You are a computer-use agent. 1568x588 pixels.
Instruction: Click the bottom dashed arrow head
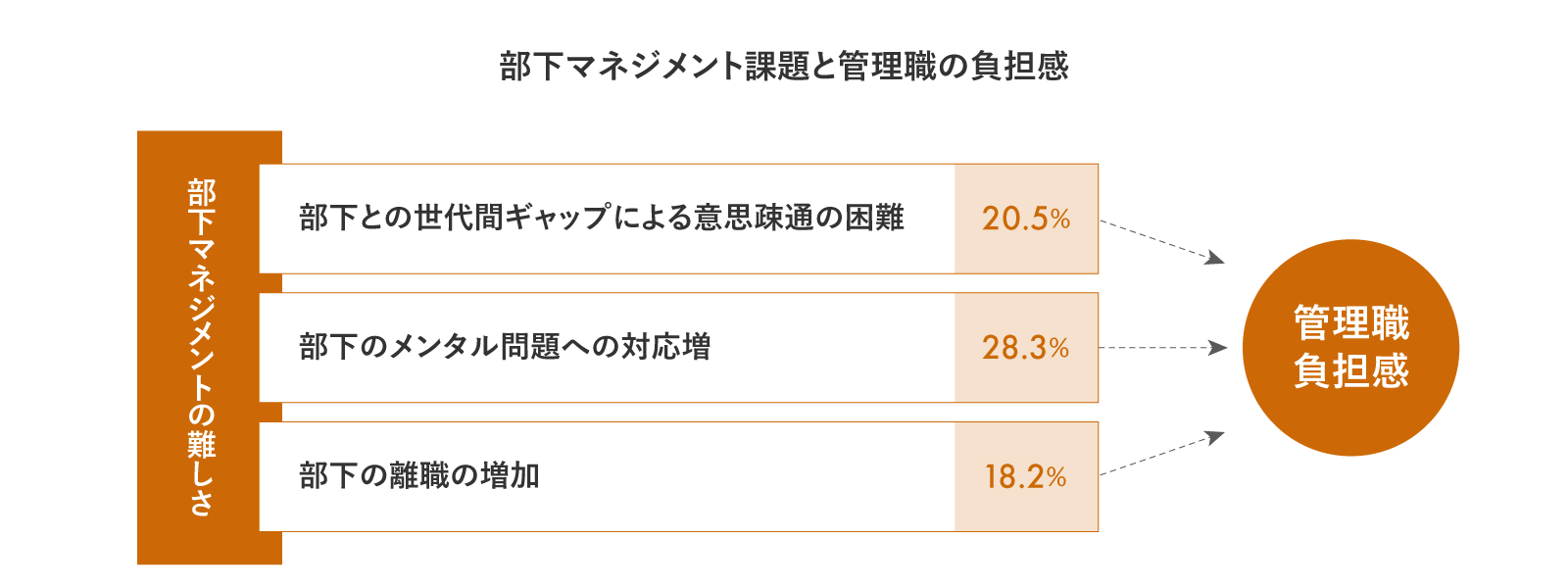(x=1215, y=437)
